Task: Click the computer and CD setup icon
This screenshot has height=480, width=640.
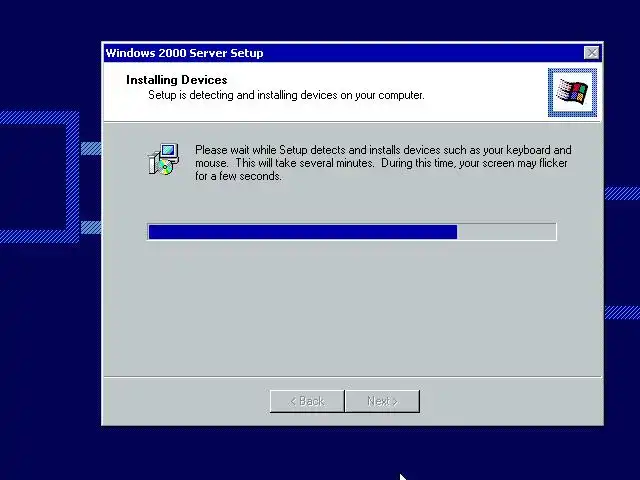Action: tap(163, 159)
